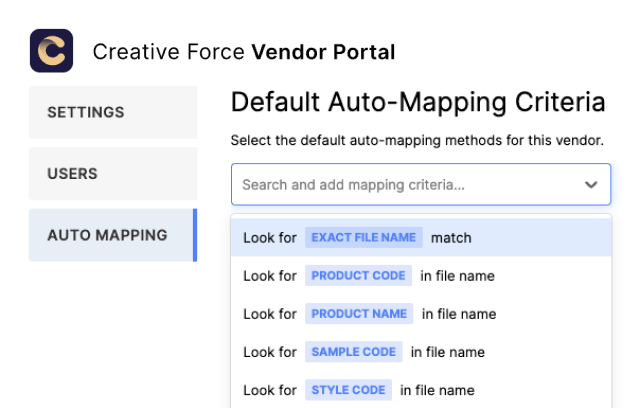Choose the Exact File Name match option

point(421,237)
